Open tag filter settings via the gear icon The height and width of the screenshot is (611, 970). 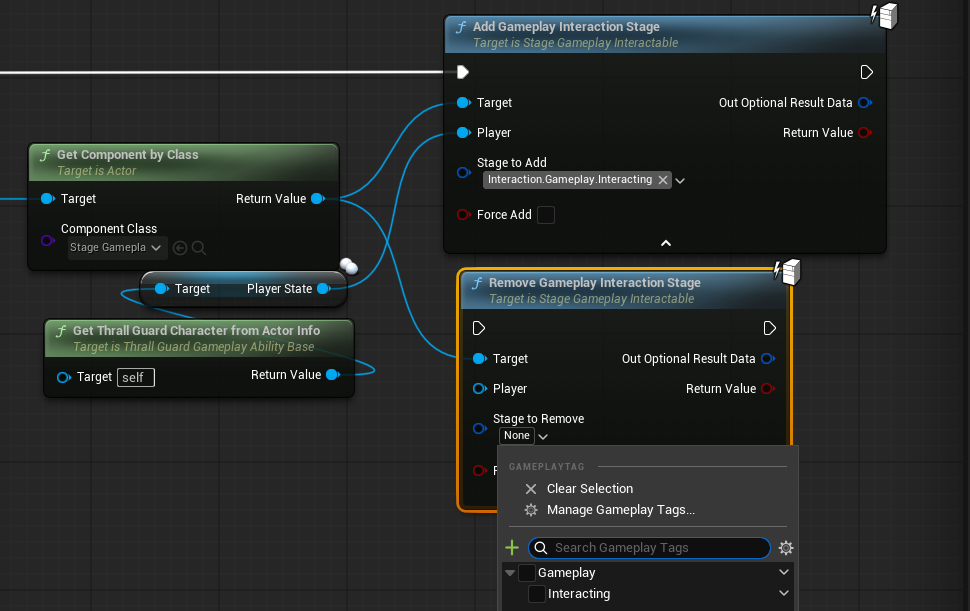tap(786, 547)
